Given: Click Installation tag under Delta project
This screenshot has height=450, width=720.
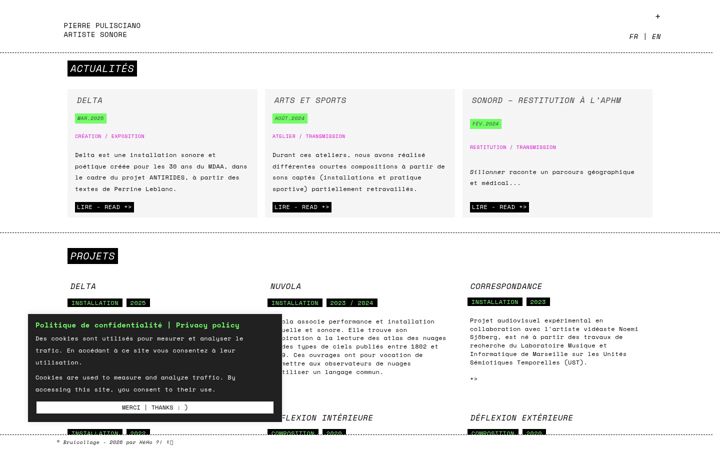Looking at the screenshot, I should (95, 303).
